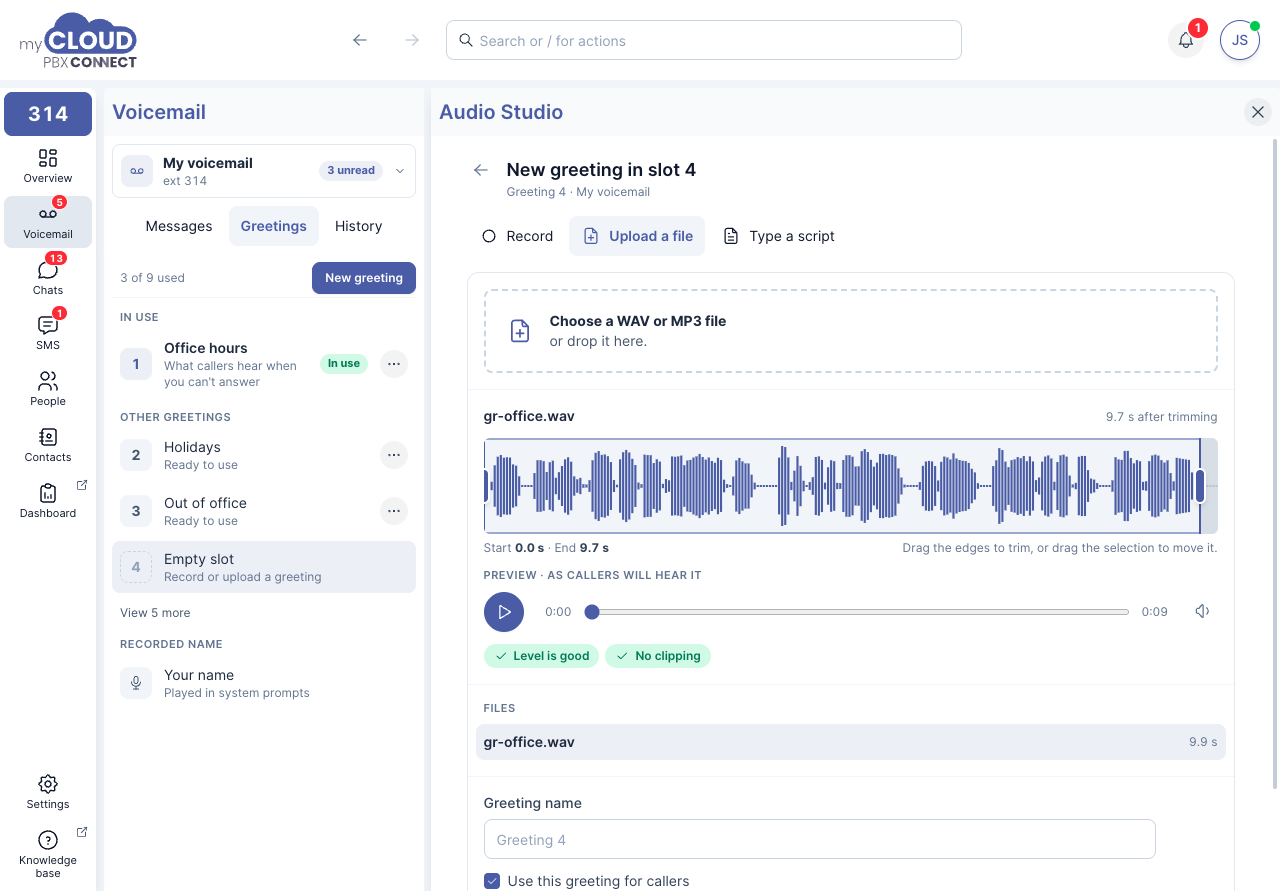This screenshot has height=891, width=1280.
Task: Choose a WAV or MP3 file
Action: coord(851,331)
